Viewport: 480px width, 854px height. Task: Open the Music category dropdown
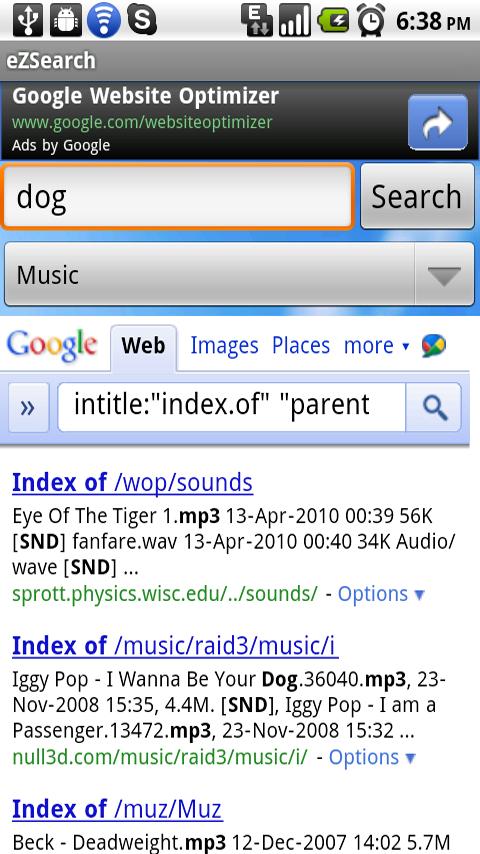pyautogui.click(x=239, y=274)
